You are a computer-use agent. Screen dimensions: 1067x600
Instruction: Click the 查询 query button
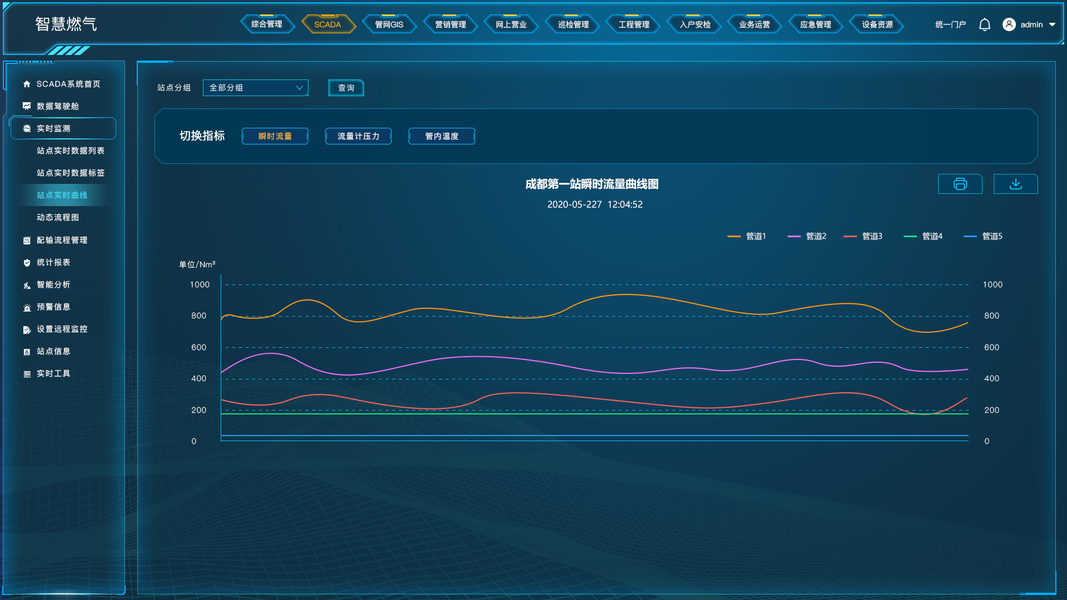point(346,88)
